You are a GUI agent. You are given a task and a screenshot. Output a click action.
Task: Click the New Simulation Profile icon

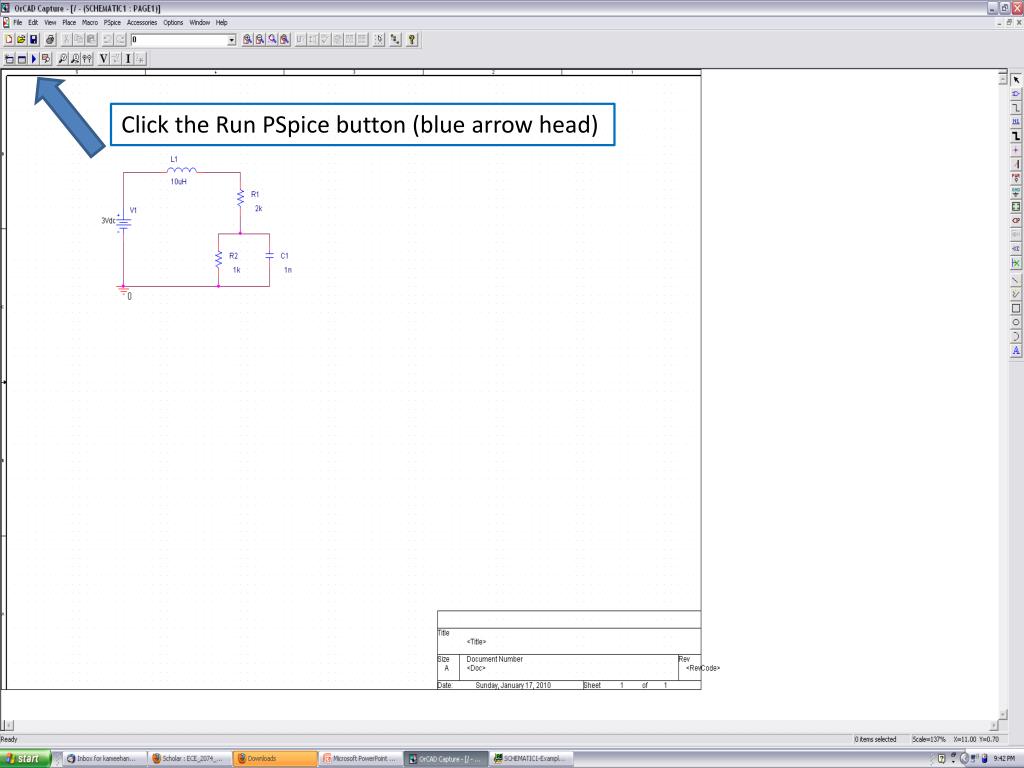9,59
